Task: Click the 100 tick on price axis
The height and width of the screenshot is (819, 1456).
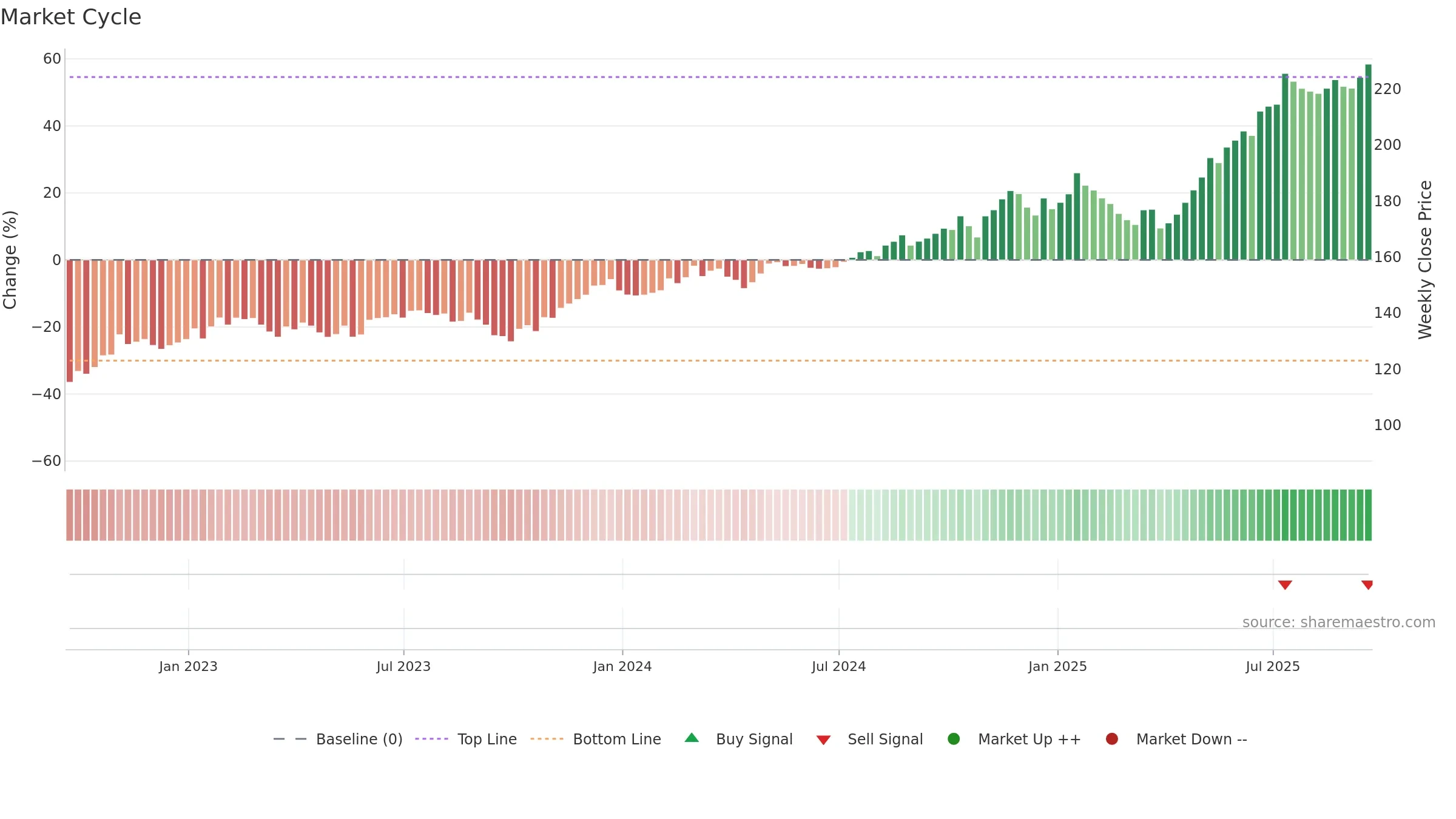Action: 1387,425
